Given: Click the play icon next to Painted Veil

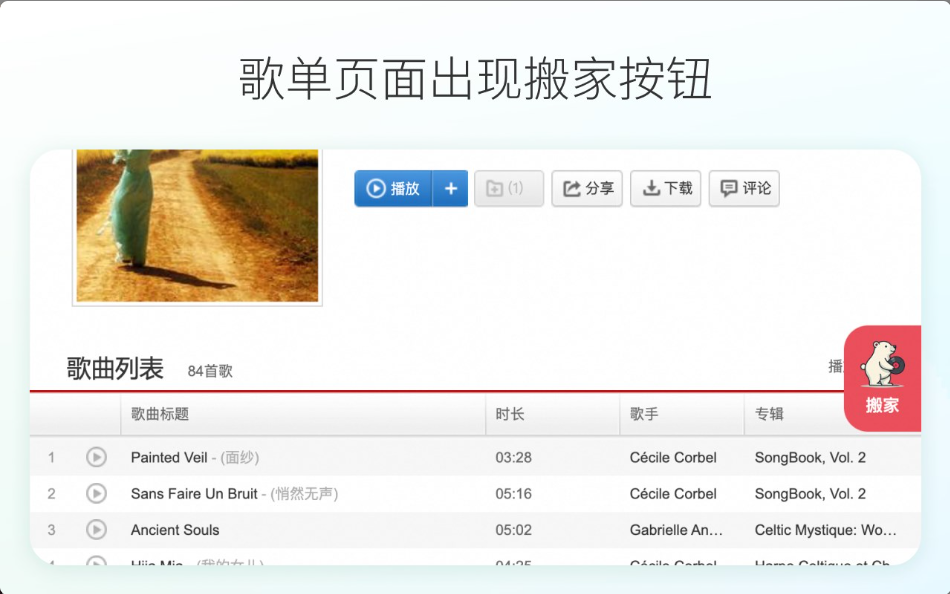Looking at the screenshot, I should click(97, 457).
